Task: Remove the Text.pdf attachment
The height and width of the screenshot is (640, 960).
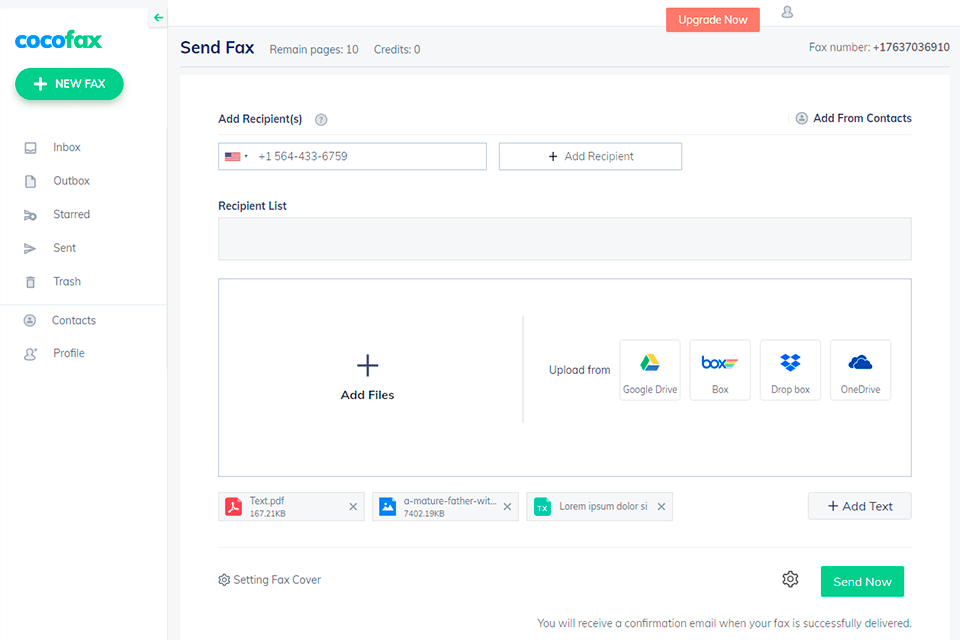Action: [x=352, y=507]
